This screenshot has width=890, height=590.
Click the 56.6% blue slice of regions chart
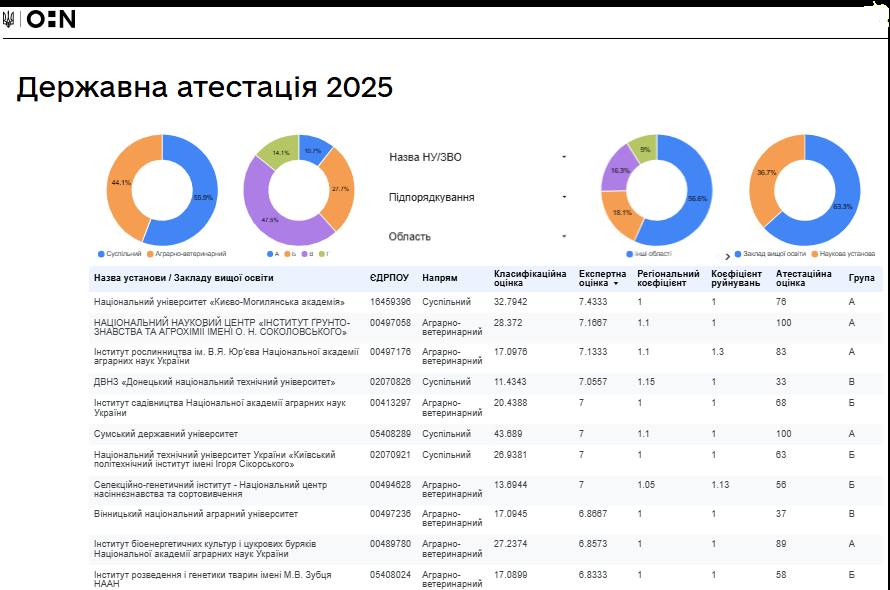(x=698, y=198)
